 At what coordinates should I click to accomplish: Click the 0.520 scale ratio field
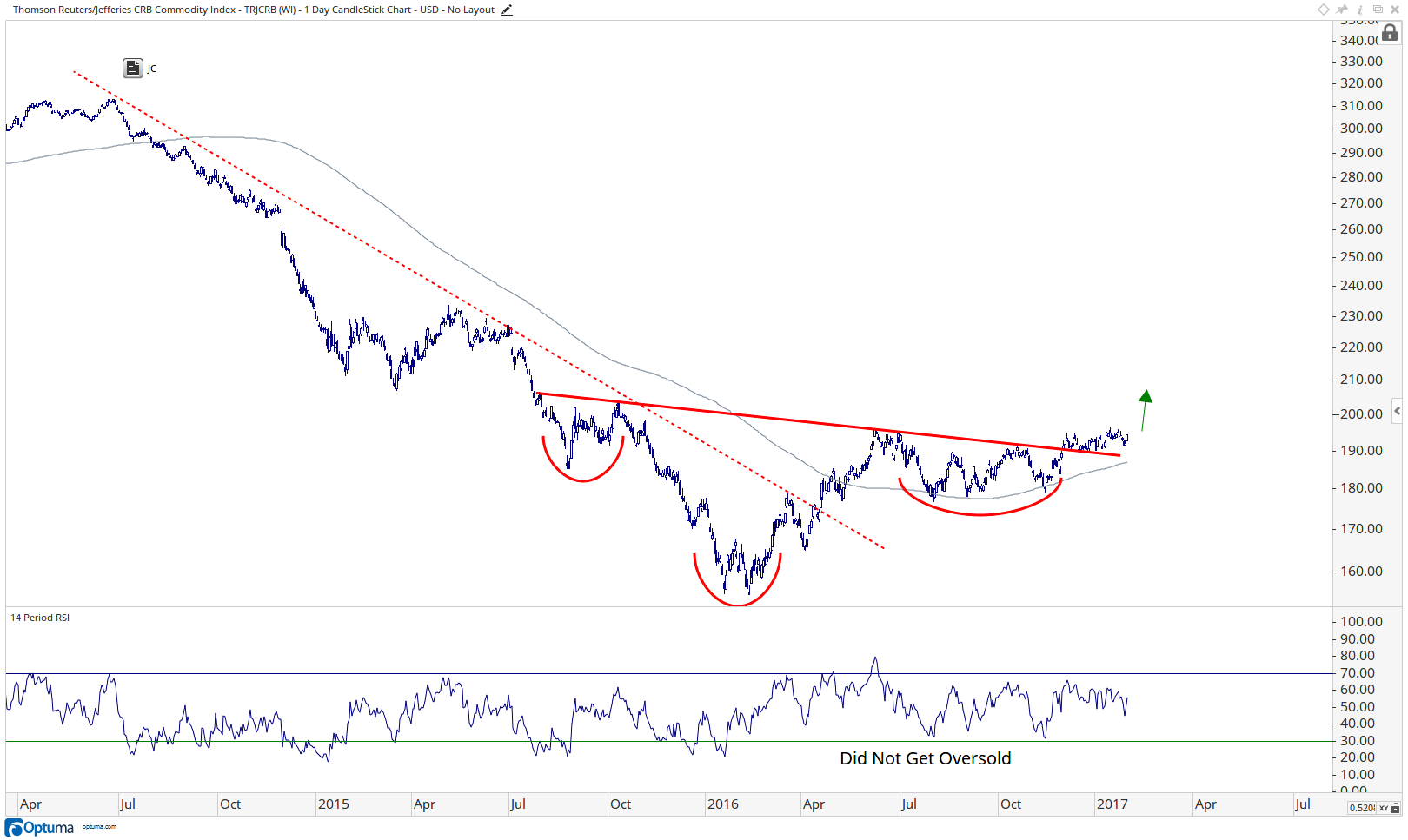pyautogui.click(x=1362, y=808)
